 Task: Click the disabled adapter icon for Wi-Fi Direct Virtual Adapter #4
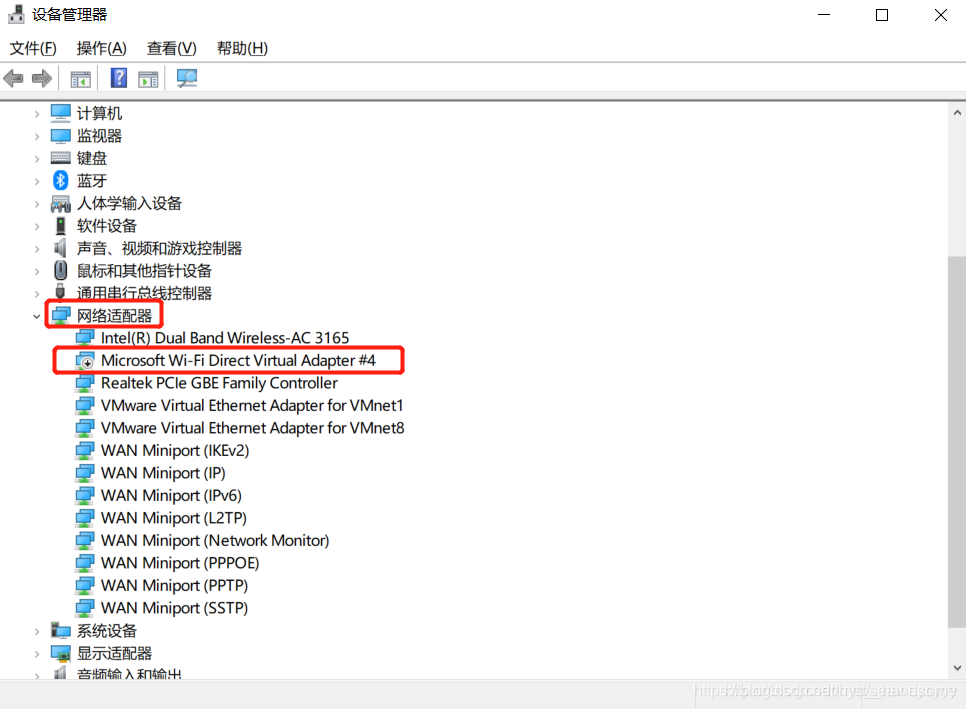pos(84,360)
